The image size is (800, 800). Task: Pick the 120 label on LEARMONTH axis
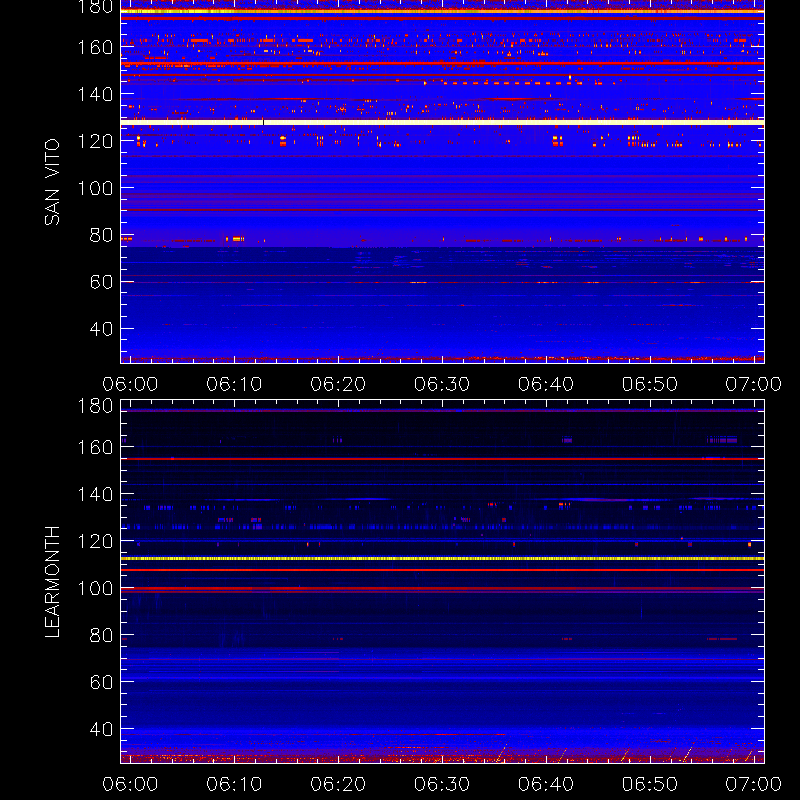coord(95,541)
